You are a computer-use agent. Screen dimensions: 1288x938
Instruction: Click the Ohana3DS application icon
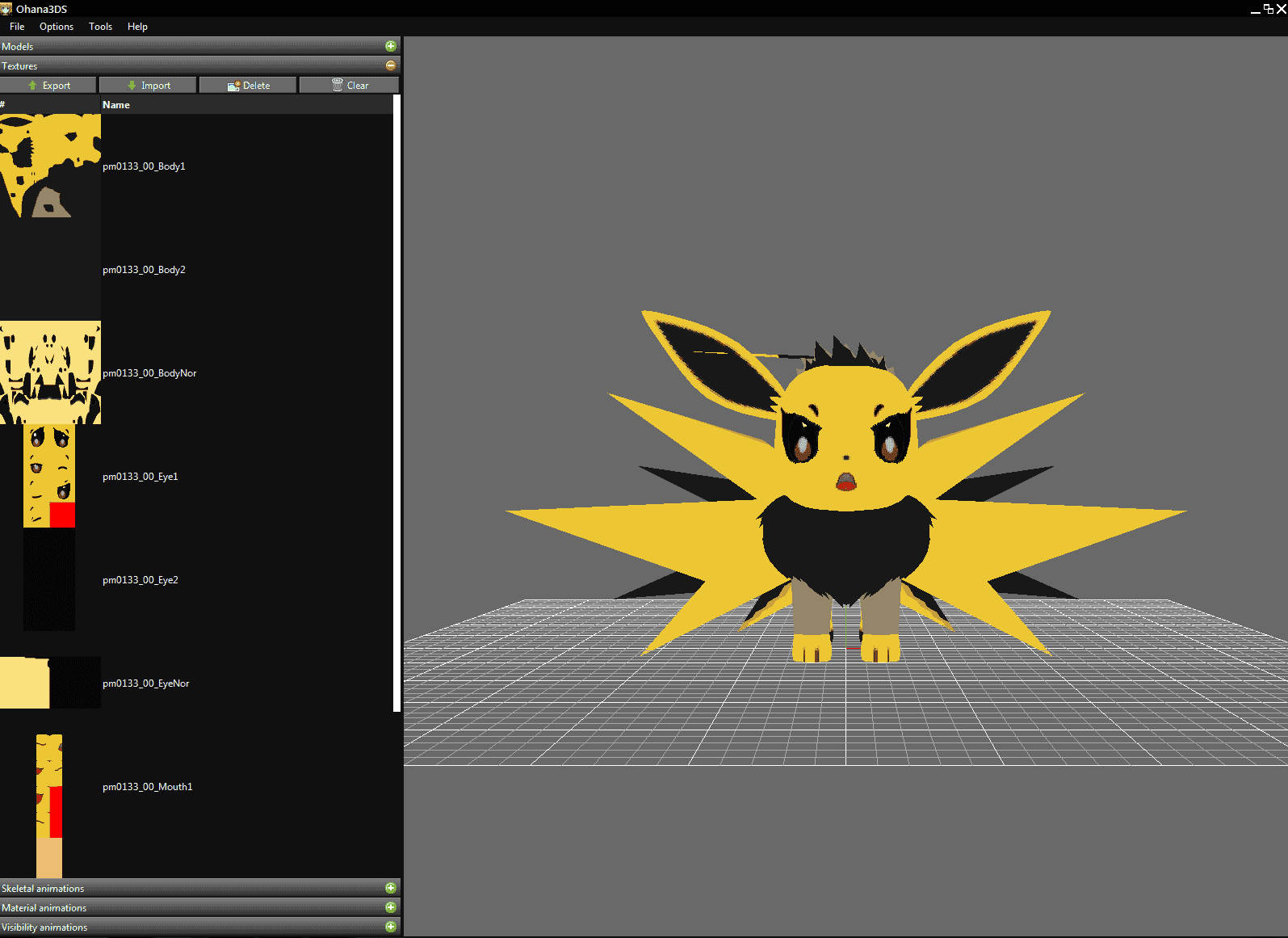[x=6, y=9]
